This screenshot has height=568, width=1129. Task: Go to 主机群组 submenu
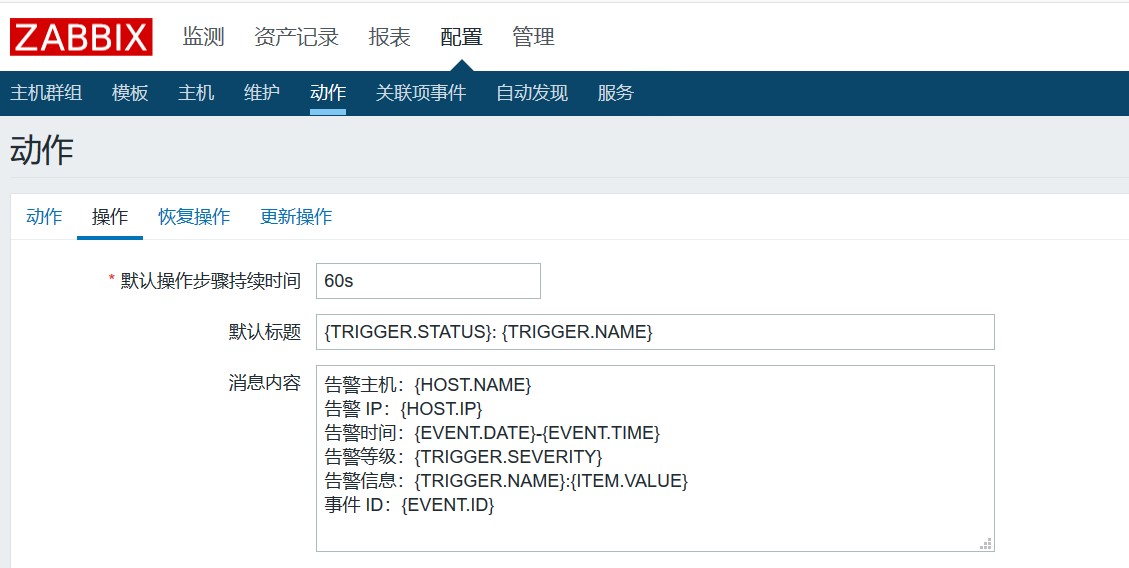point(46,93)
